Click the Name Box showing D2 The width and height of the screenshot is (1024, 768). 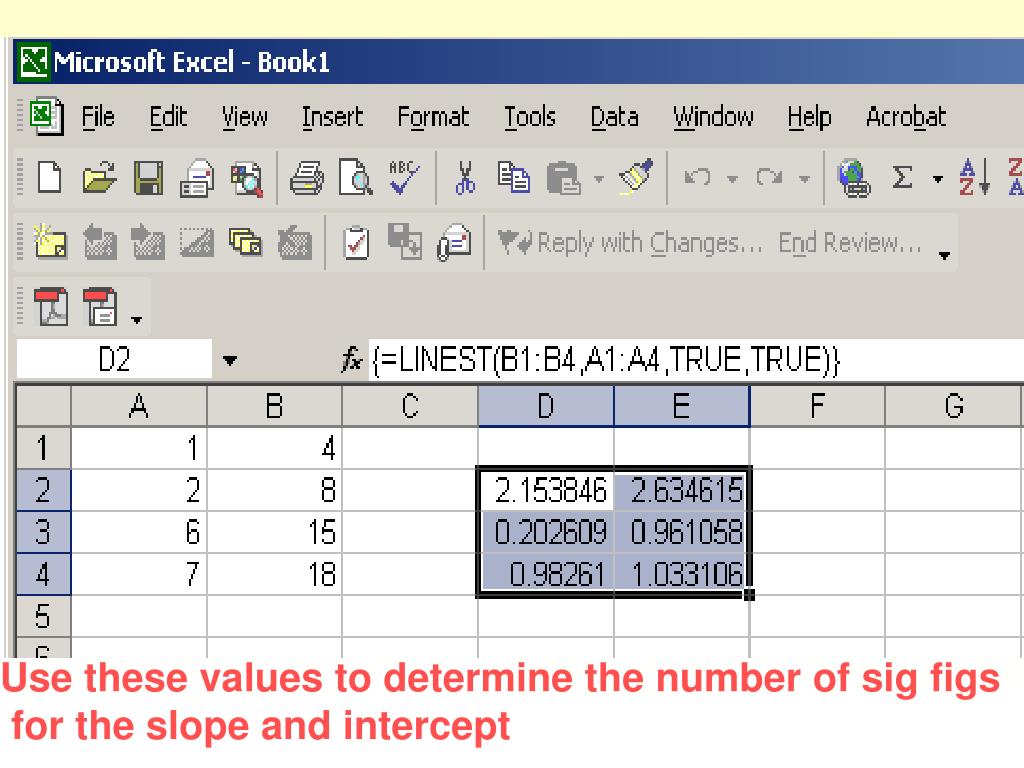tap(114, 359)
